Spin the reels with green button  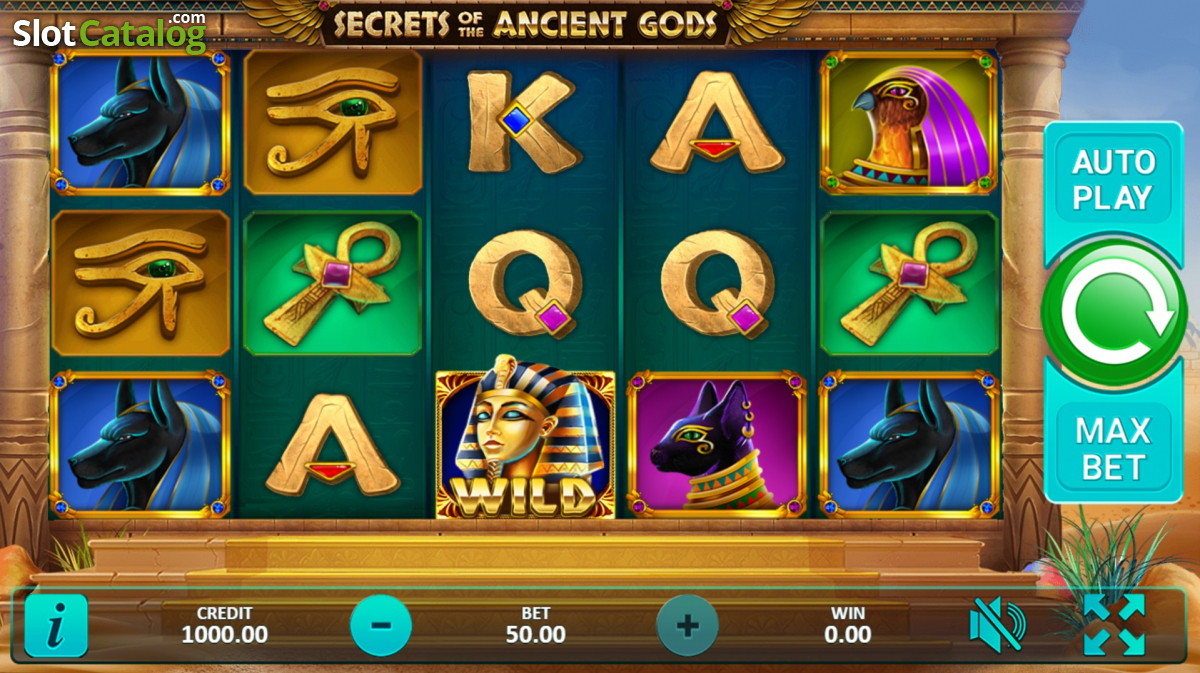pyautogui.click(x=1114, y=313)
